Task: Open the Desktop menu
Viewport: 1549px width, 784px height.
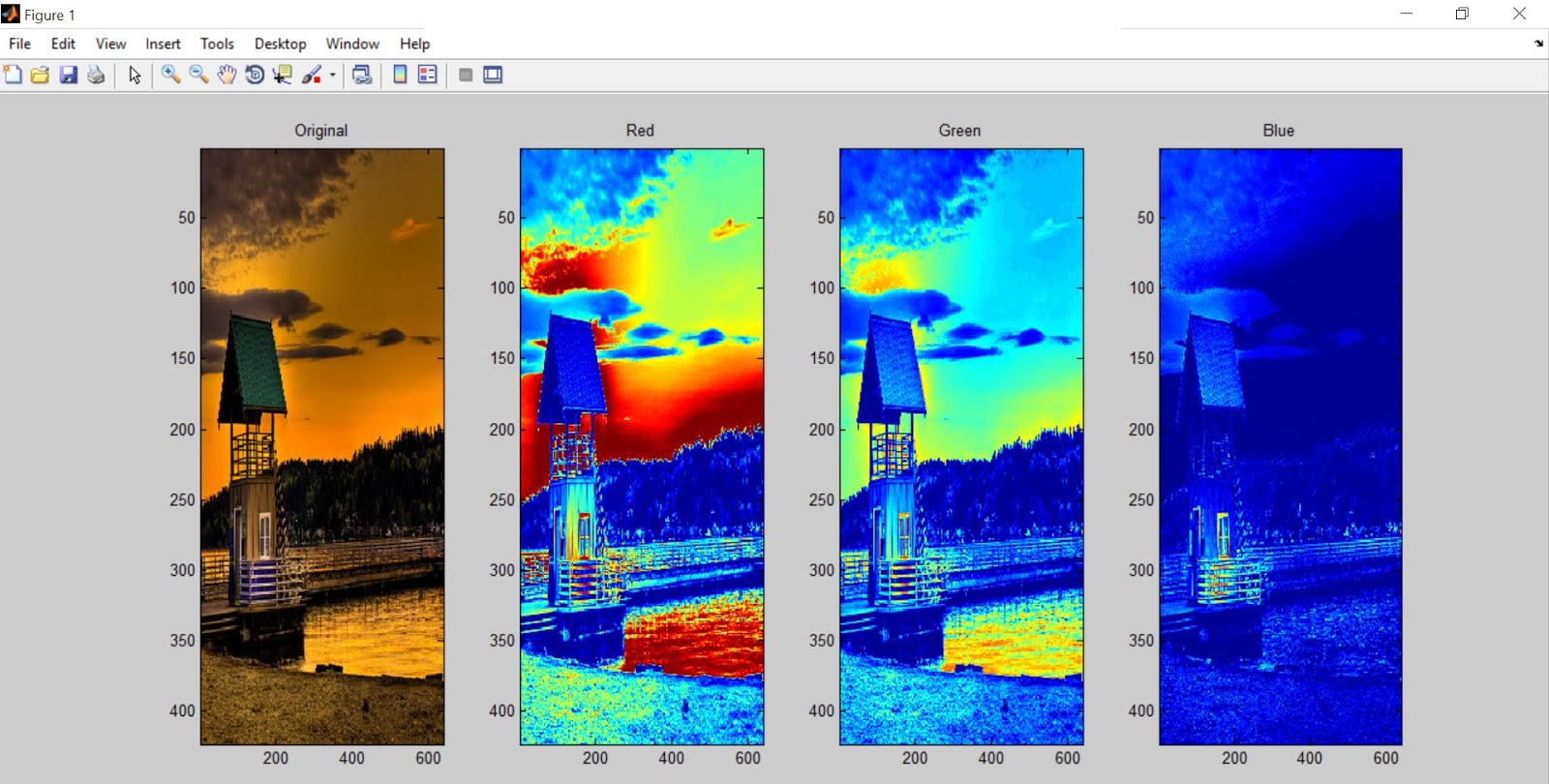Action: click(280, 44)
